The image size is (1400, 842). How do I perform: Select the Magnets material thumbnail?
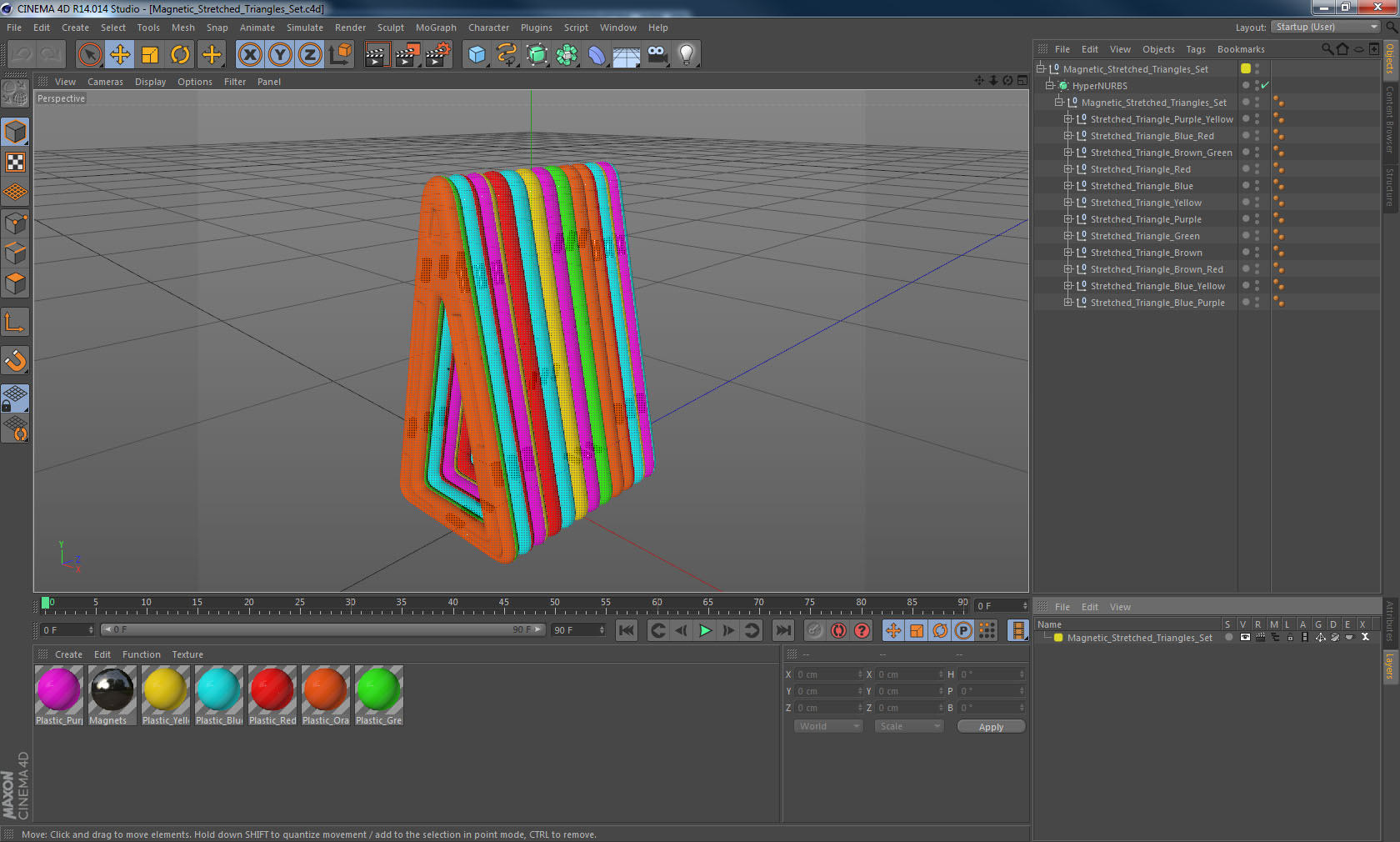click(x=112, y=695)
